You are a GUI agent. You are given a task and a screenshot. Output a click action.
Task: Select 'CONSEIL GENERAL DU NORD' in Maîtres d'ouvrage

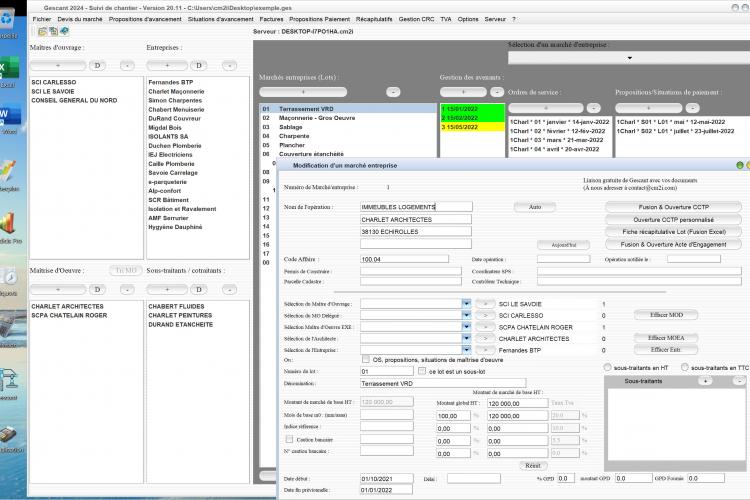pos(74,100)
